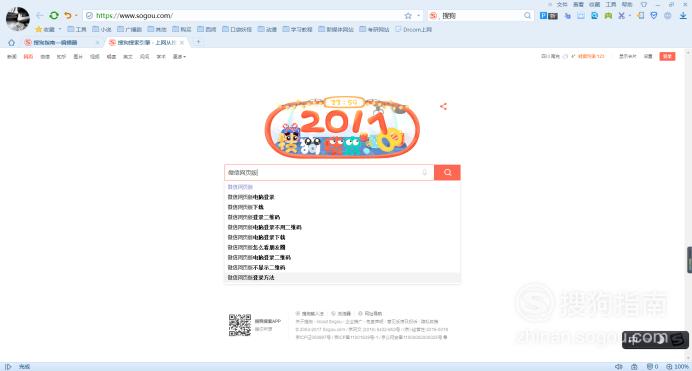
Task: Open the 查看 menu
Action: [x=578, y=4]
